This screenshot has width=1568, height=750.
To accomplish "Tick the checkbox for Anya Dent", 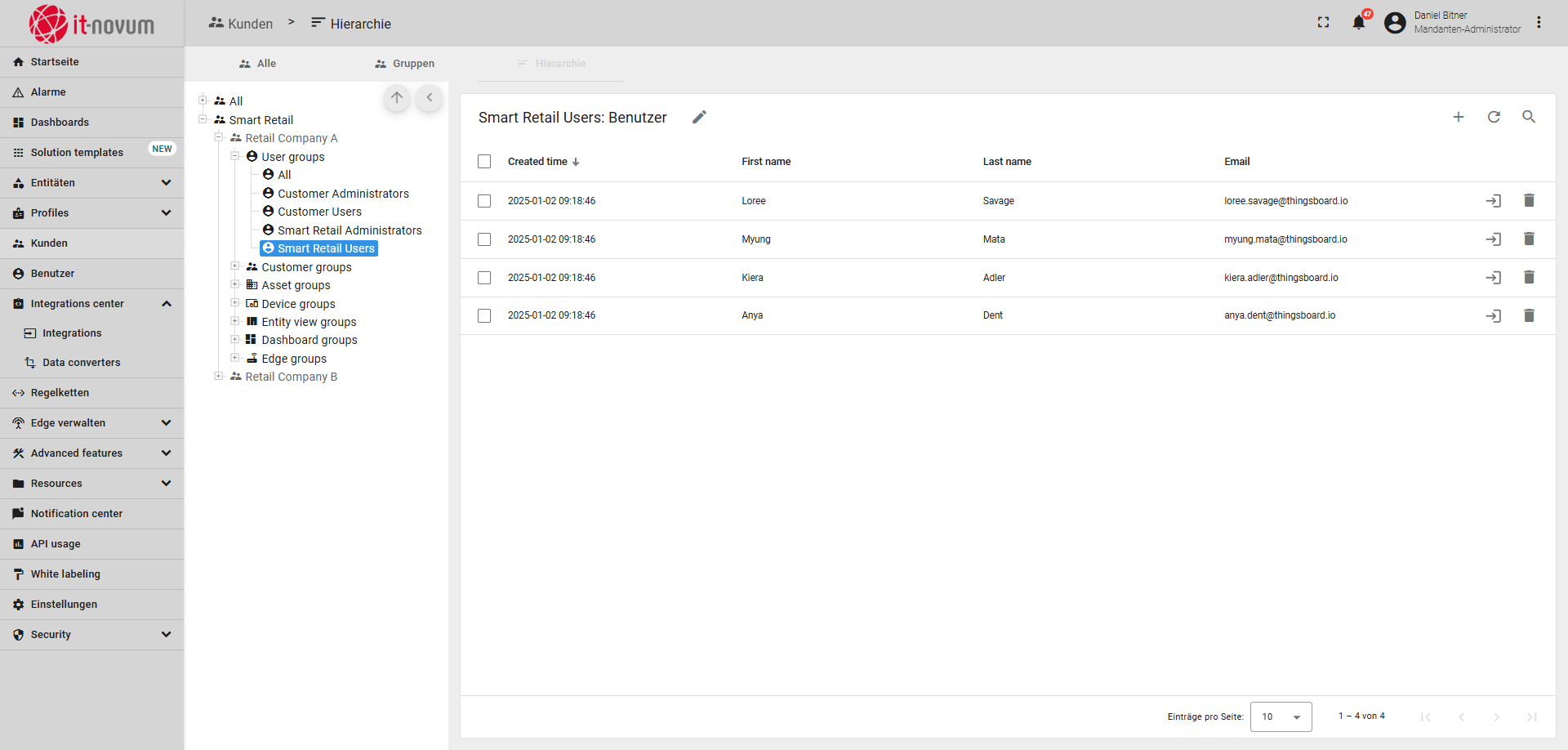I will tap(484, 316).
